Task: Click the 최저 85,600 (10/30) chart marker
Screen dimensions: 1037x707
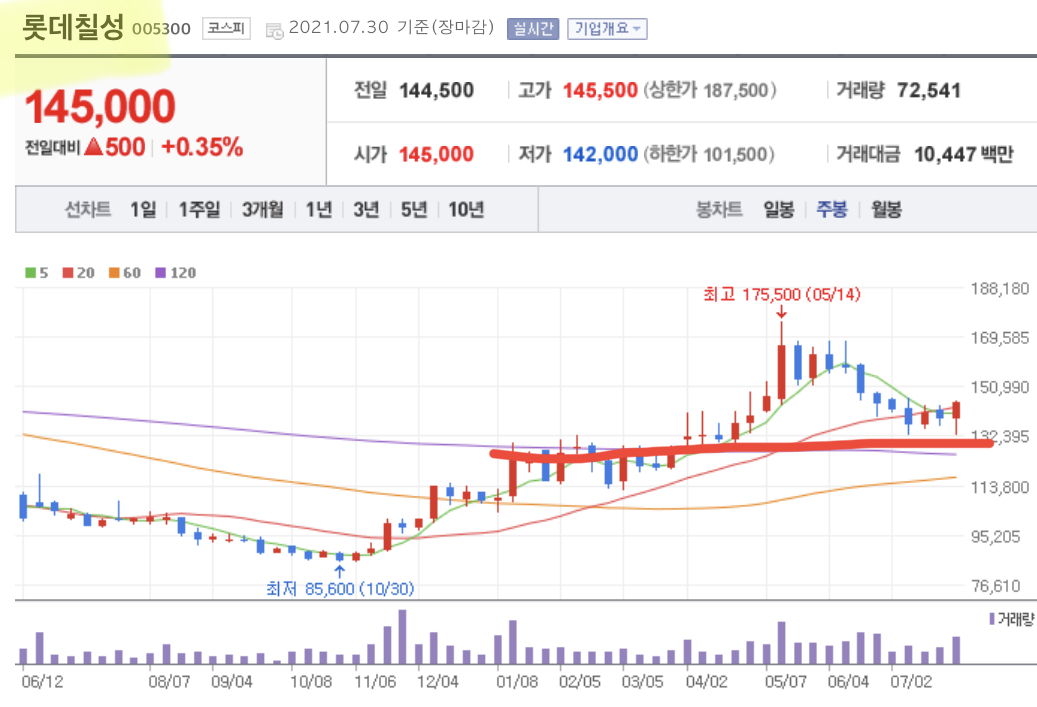Action: coord(340,589)
